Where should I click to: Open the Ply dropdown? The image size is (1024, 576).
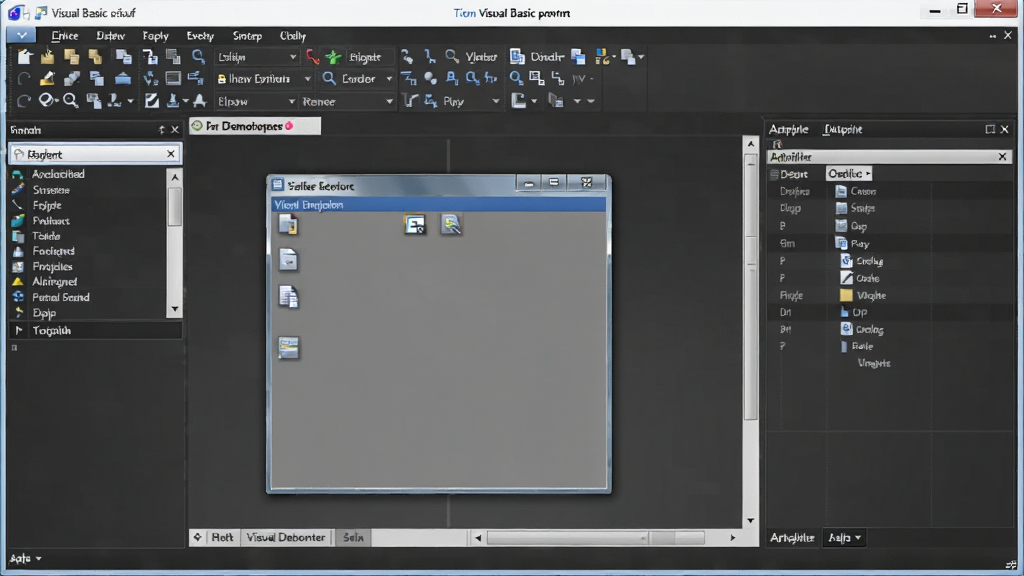coord(496,101)
